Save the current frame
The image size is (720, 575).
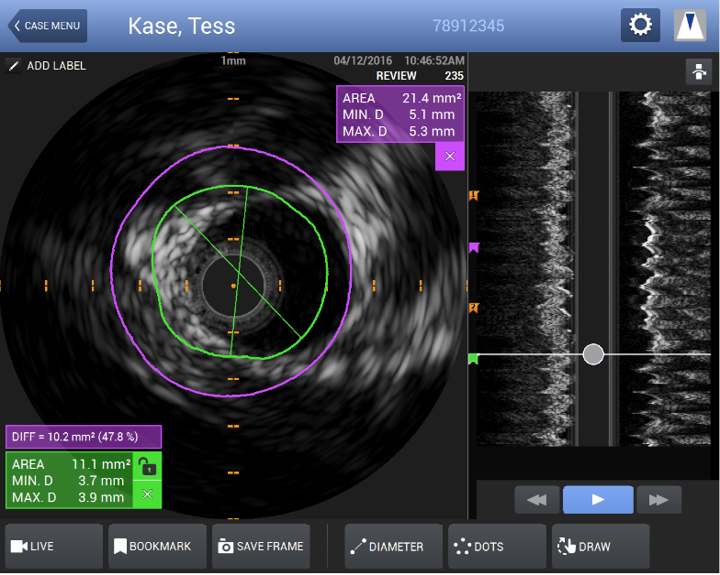(261, 546)
